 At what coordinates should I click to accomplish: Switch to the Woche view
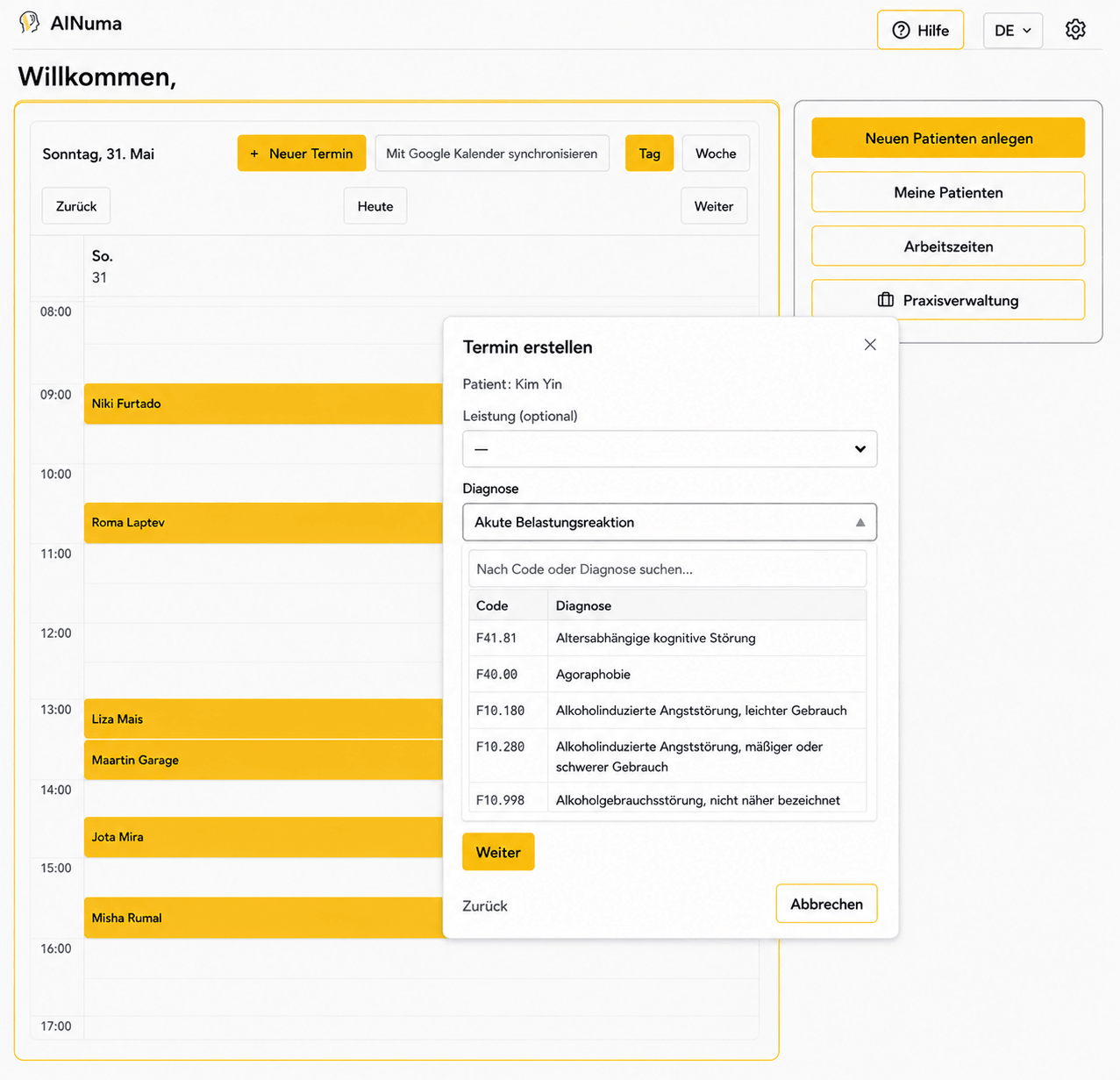click(716, 154)
